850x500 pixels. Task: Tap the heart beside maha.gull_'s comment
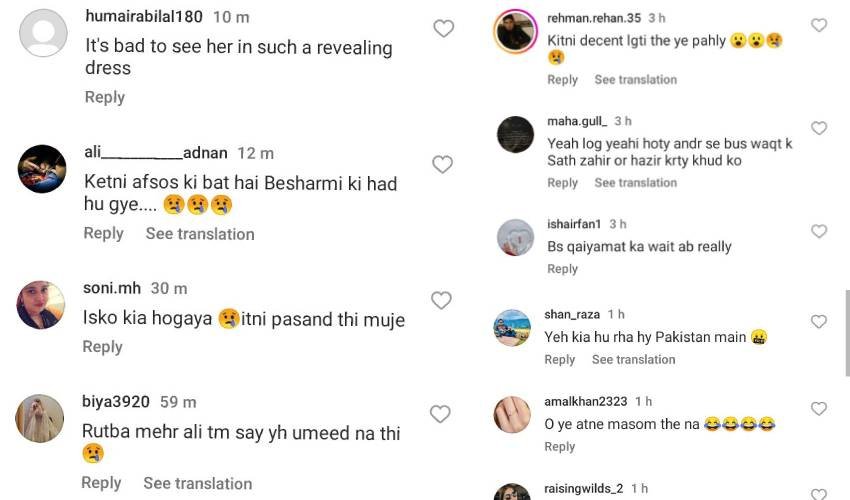[819, 128]
